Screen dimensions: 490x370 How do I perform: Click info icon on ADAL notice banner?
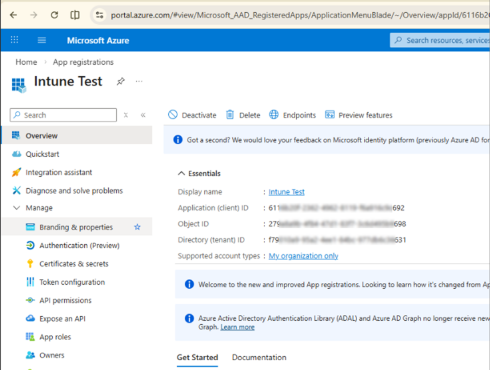[189, 318]
